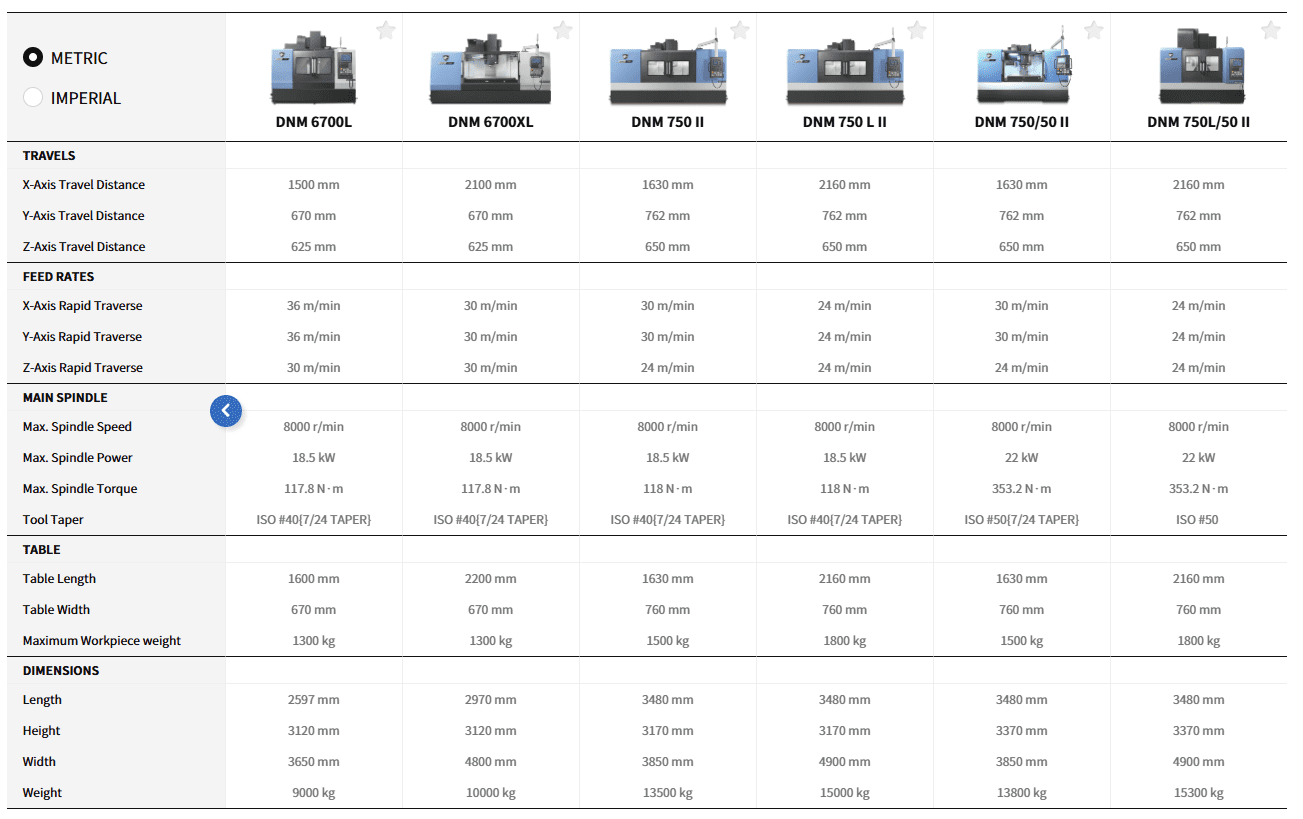Click the DNM 750L/50 II model name
This screenshot has height=819, width=1303.
pos(1198,123)
